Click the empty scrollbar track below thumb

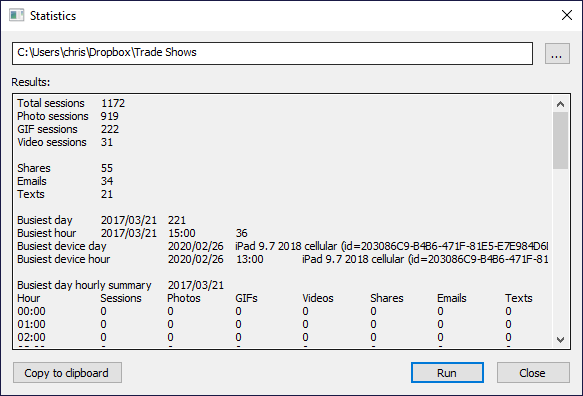coord(560,250)
